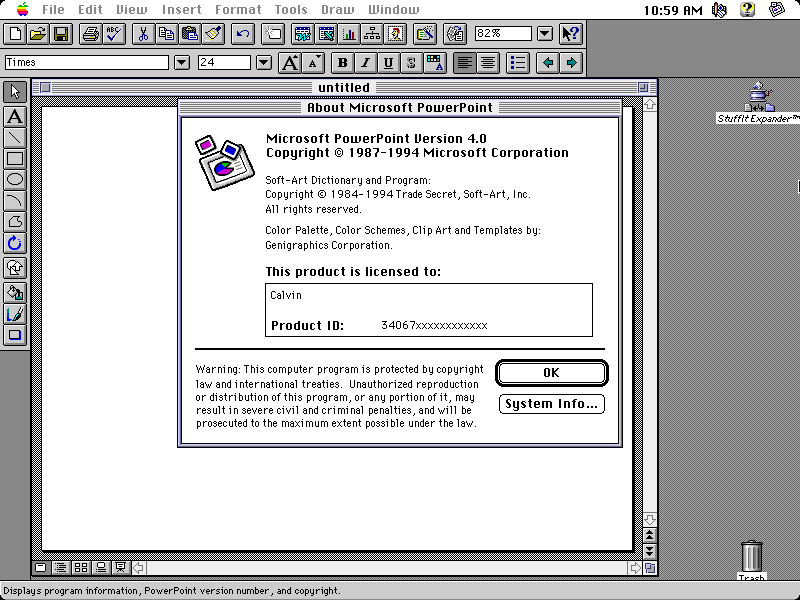The image size is (800, 600).
Task: Insert an Excel worksheet icon
Action: (x=326, y=34)
